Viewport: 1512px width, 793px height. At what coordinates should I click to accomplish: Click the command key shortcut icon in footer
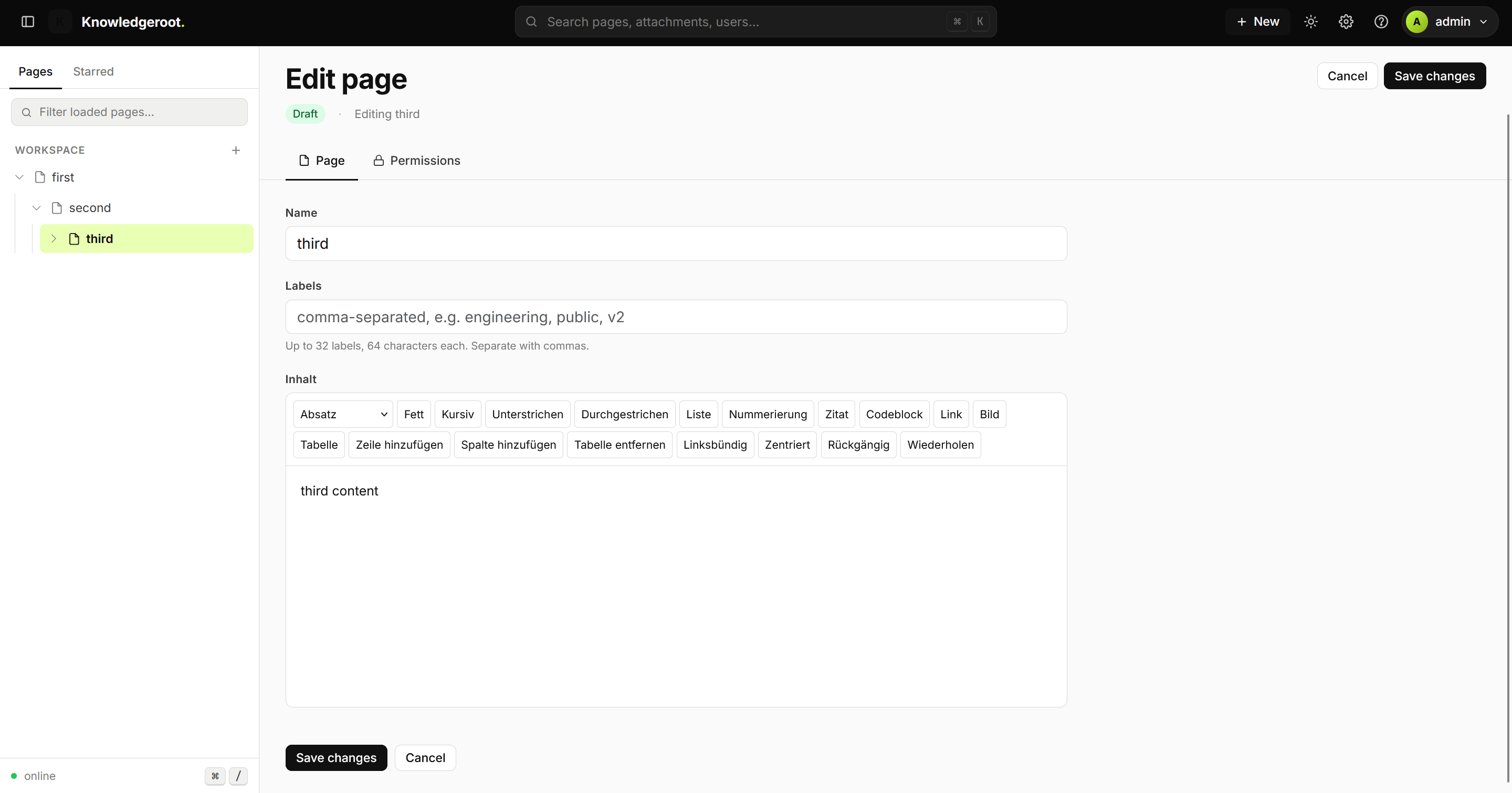click(x=215, y=776)
